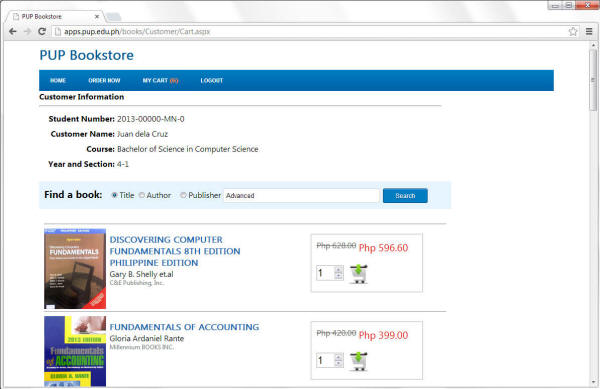This screenshot has width=600, height=389.
Task: Increase quantity for Fundamentals of Accounting
Action: coord(338,357)
